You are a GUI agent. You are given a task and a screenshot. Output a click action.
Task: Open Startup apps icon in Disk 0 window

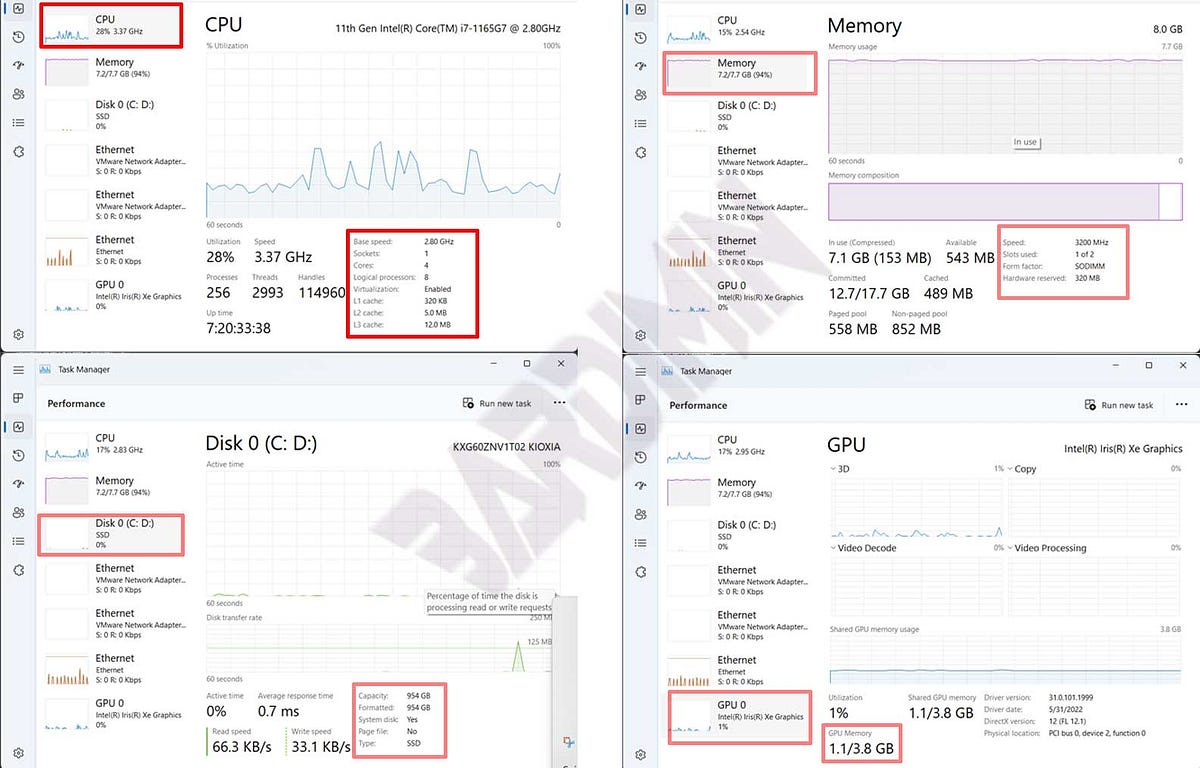pyautogui.click(x=18, y=484)
